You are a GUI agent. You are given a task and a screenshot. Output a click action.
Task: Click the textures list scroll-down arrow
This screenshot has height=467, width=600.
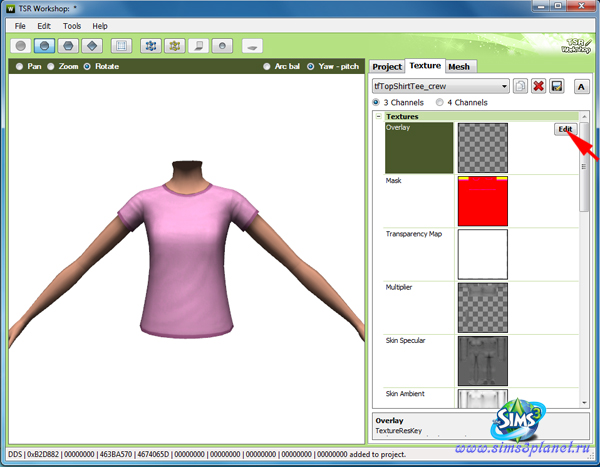tap(584, 403)
